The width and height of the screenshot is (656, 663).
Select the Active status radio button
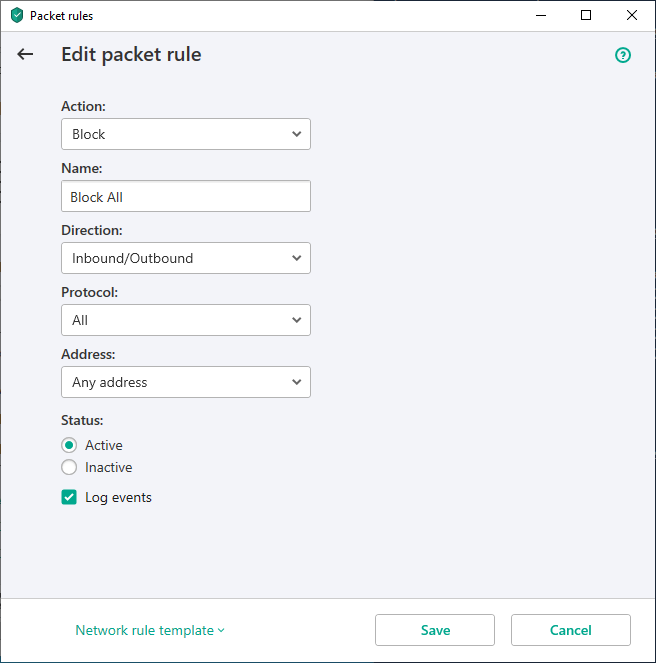pos(69,445)
